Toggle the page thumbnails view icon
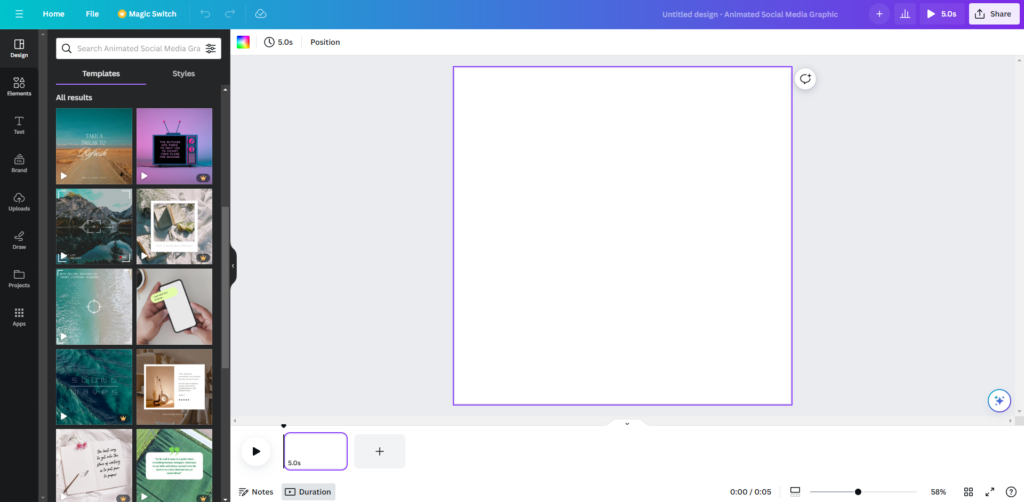The image size is (1024, 502). [795, 492]
